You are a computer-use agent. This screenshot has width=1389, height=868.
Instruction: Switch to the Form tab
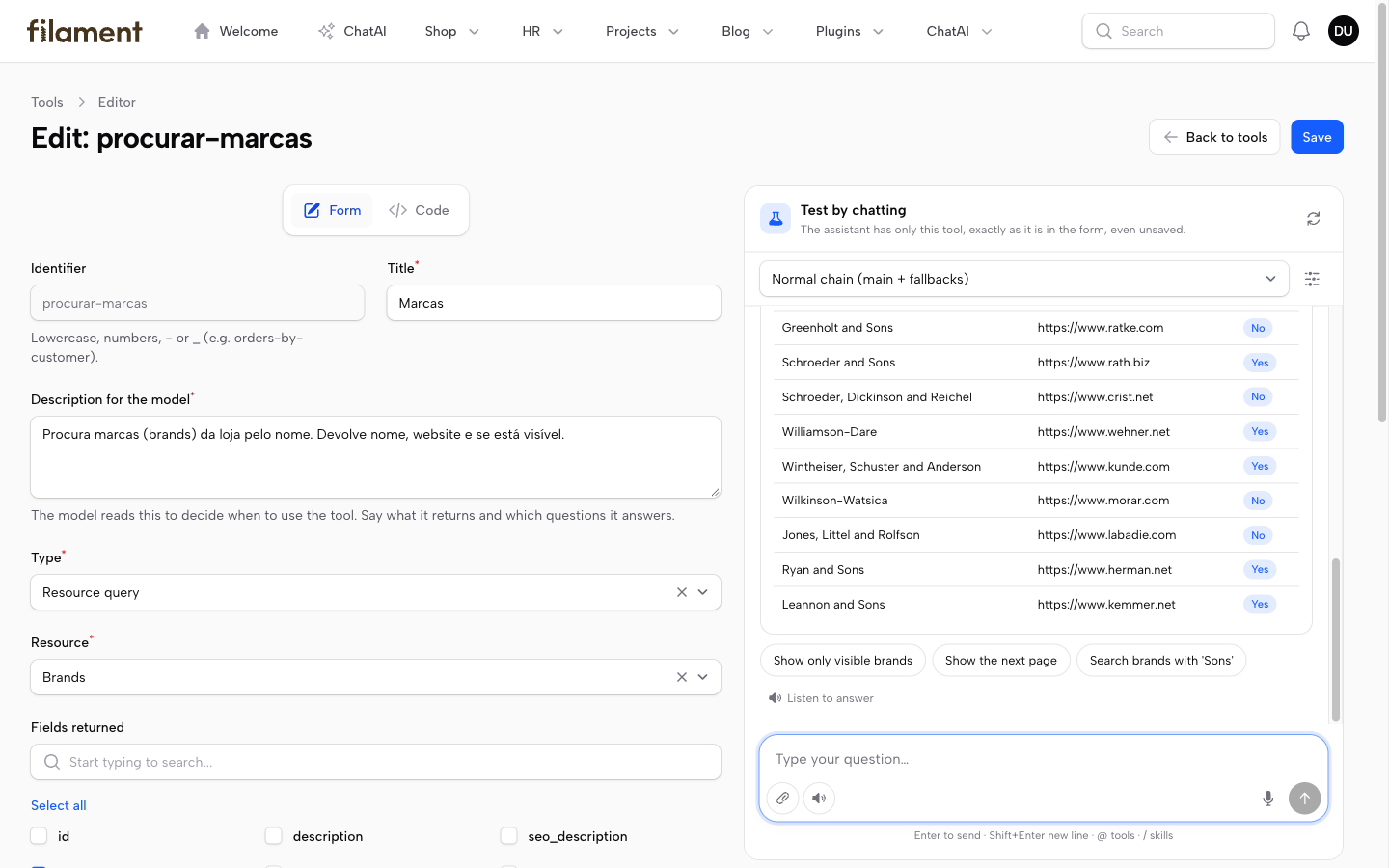click(332, 210)
